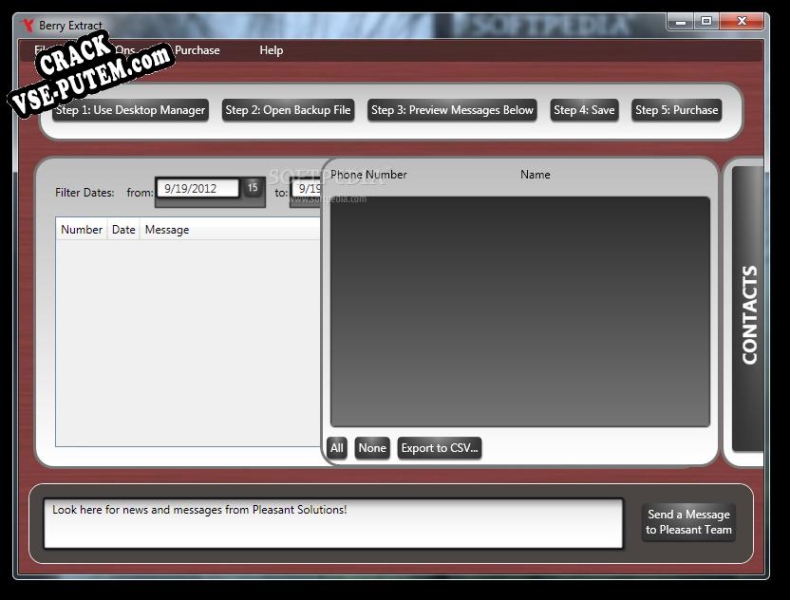Send a Message to Pleasant Team
This screenshot has width=790, height=600.
[x=688, y=522]
